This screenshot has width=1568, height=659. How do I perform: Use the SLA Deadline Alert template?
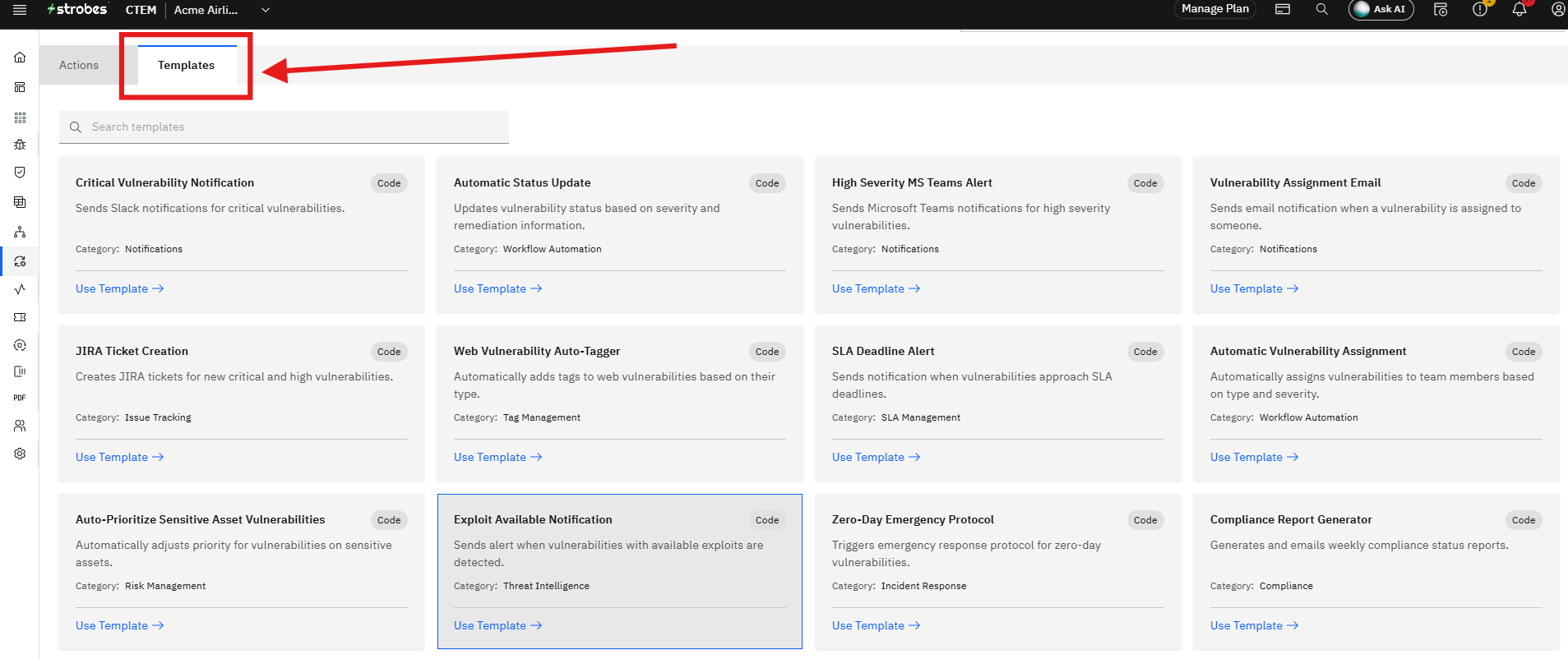(x=877, y=457)
